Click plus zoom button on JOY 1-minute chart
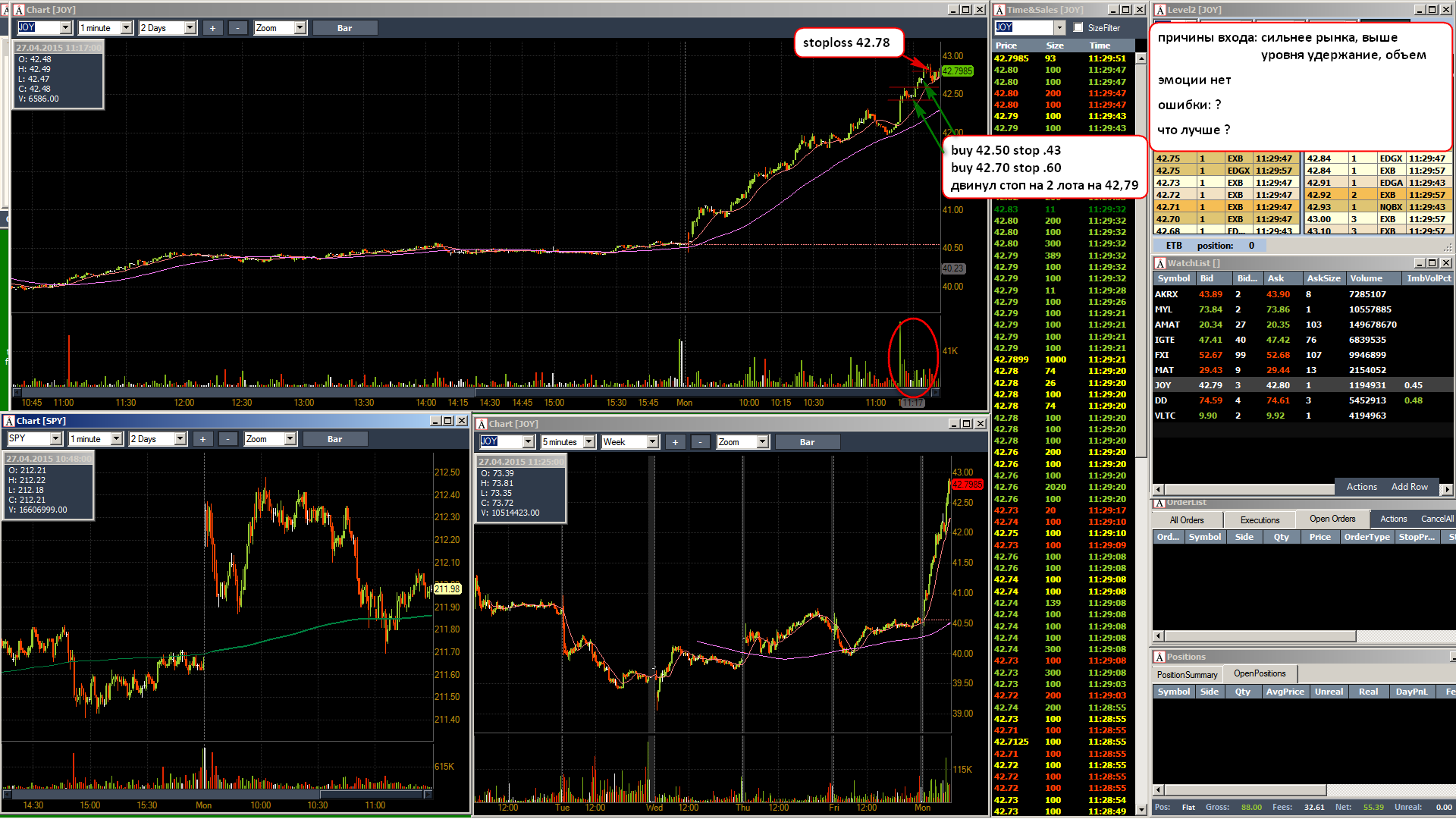This screenshot has height=819, width=1456. (213, 28)
